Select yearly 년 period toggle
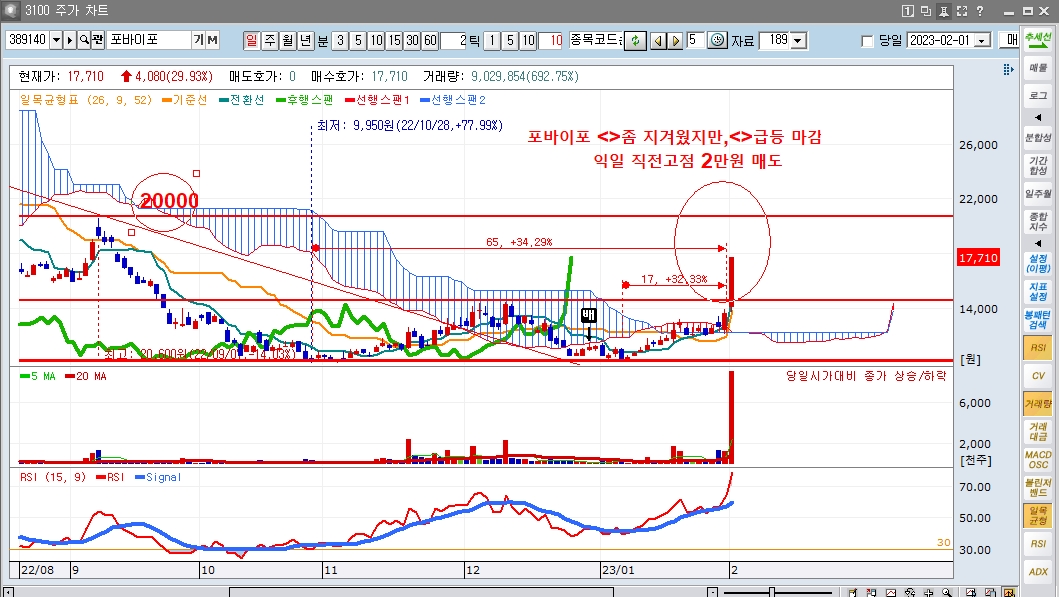The height and width of the screenshot is (597, 1059). click(x=305, y=41)
